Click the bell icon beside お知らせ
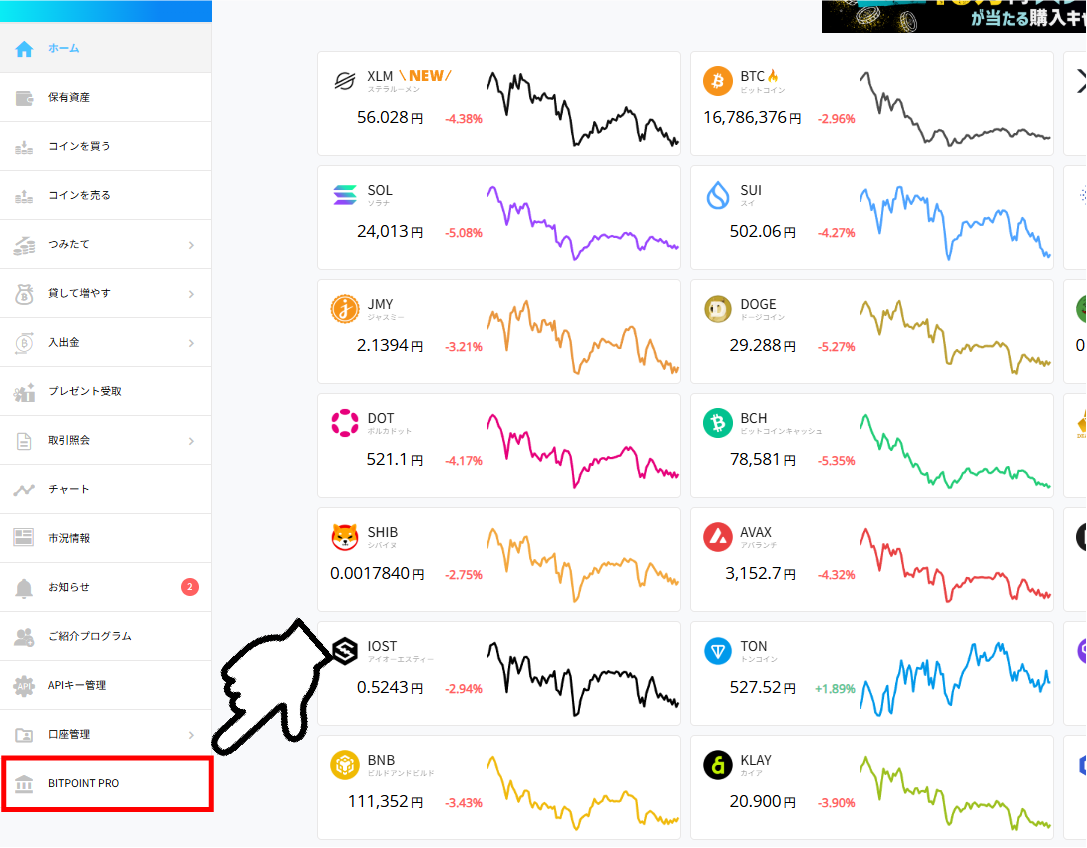Screen dimensions: 1087x848 tap(24, 588)
